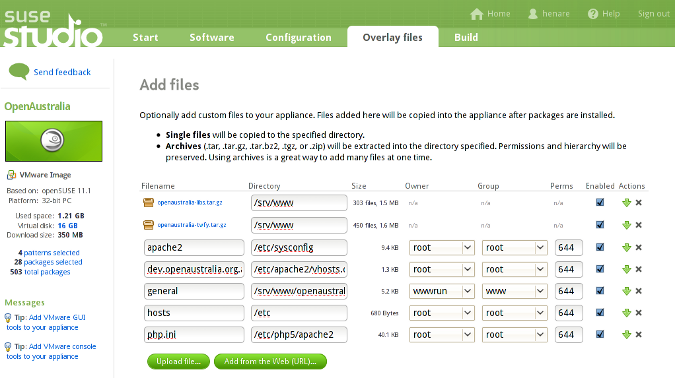Select the Overlay files tab
This screenshot has height=378, width=675.
click(x=393, y=37)
